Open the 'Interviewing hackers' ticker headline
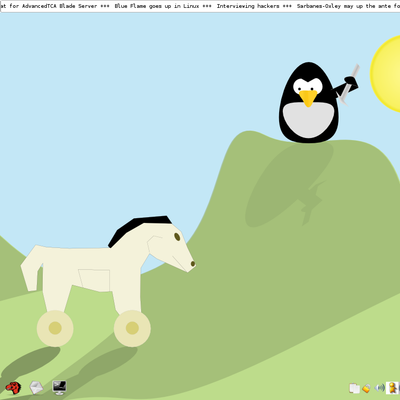Image resolution: width=400 pixels, height=400 pixels. [248, 6]
